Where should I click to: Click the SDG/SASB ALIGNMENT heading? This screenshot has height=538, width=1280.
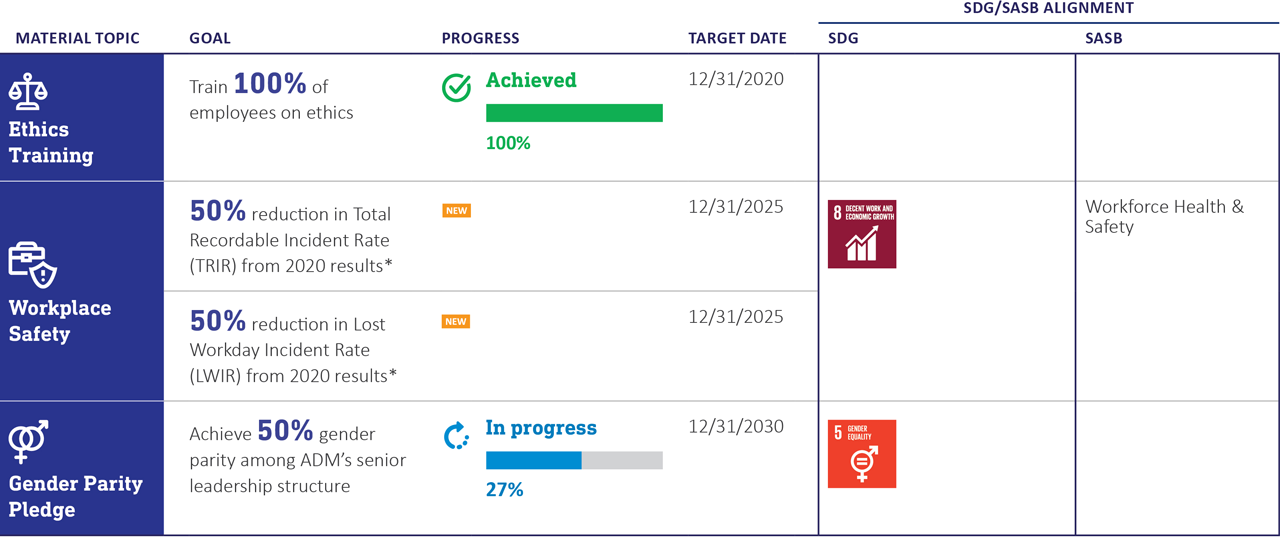pyautogui.click(x=1049, y=8)
